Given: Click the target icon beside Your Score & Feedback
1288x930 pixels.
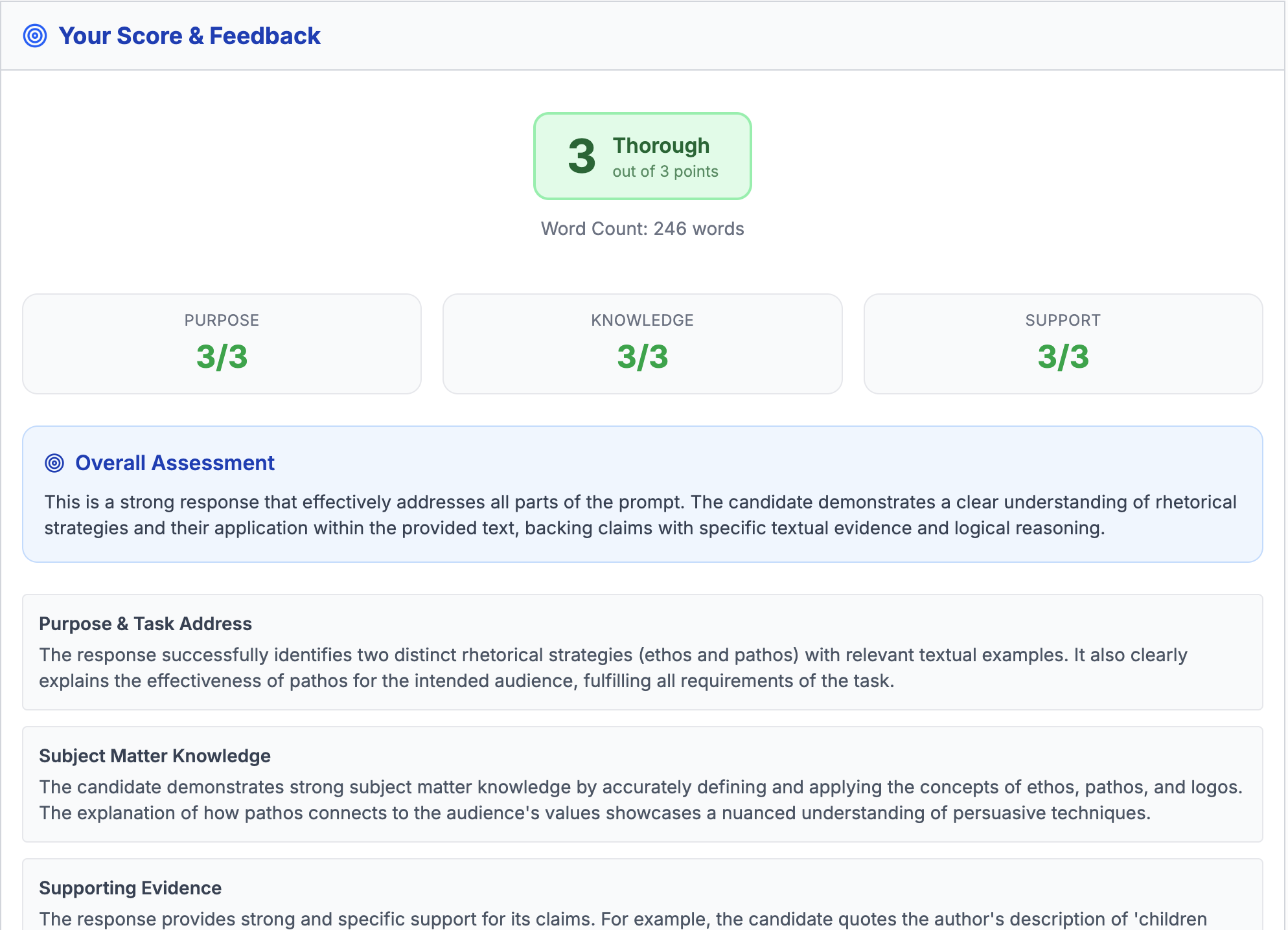Looking at the screenshot, I should 34,36.
